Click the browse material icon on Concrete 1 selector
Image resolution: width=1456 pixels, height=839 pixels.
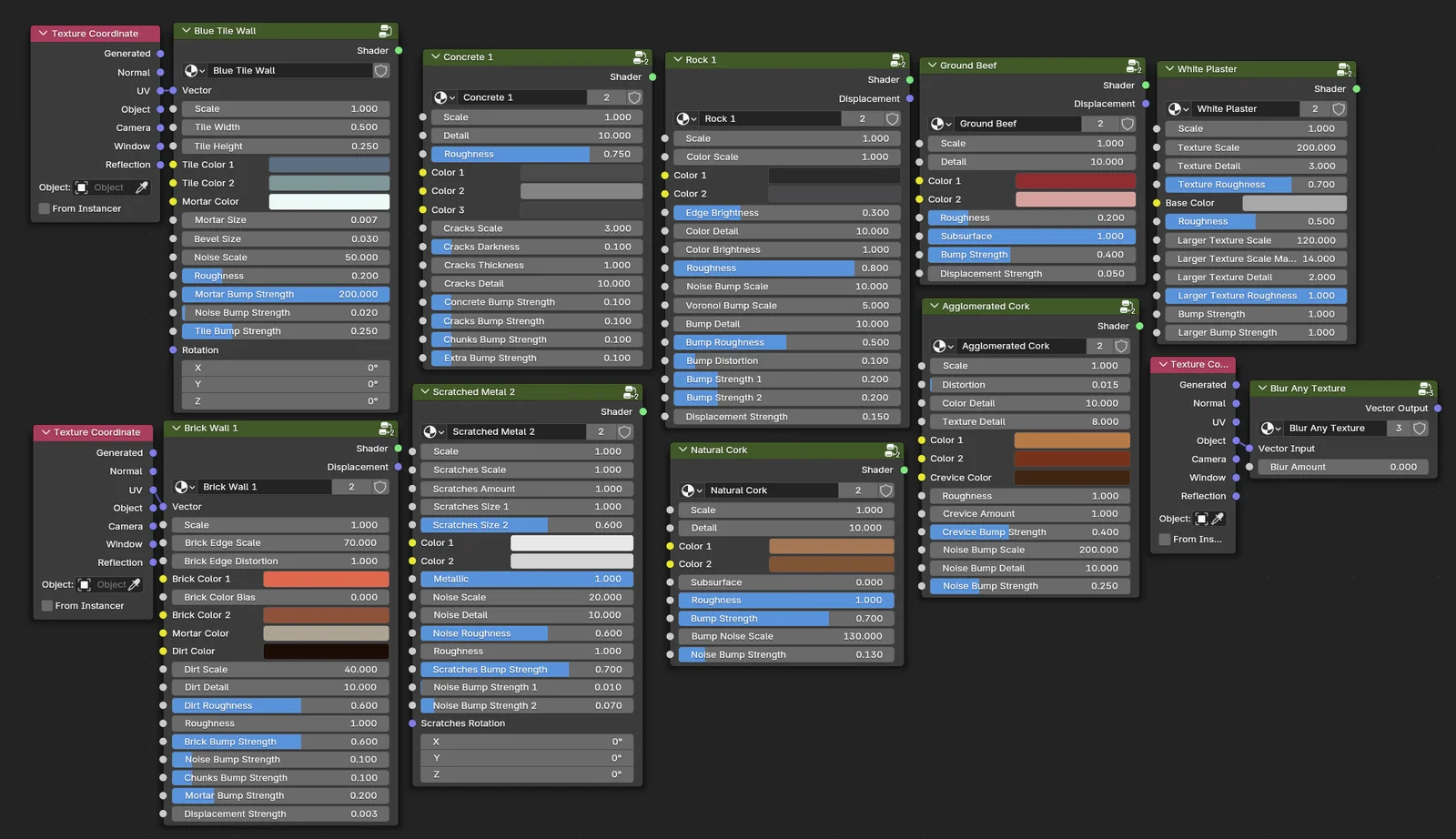(x=443, y=97)
